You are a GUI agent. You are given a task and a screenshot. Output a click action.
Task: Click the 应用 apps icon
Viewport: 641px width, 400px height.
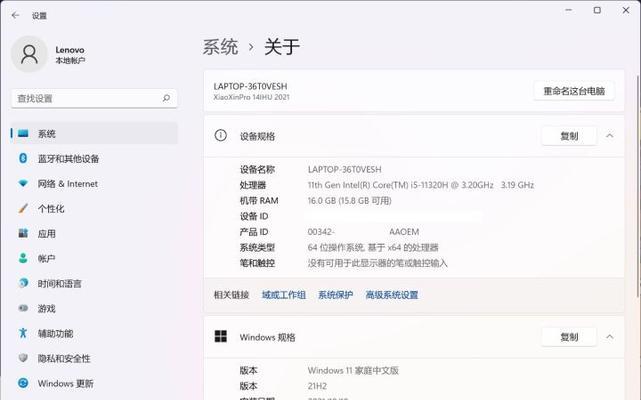click(x=23, y=233)
